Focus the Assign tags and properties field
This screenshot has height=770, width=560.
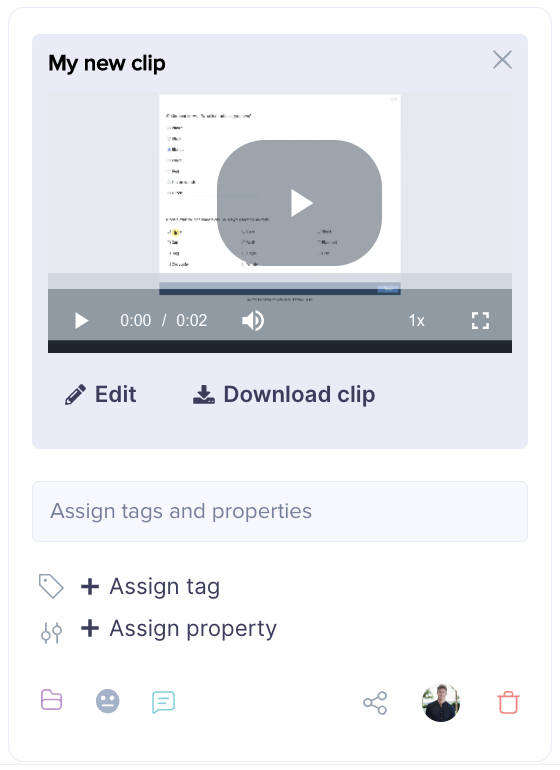[x=280, y=511]
